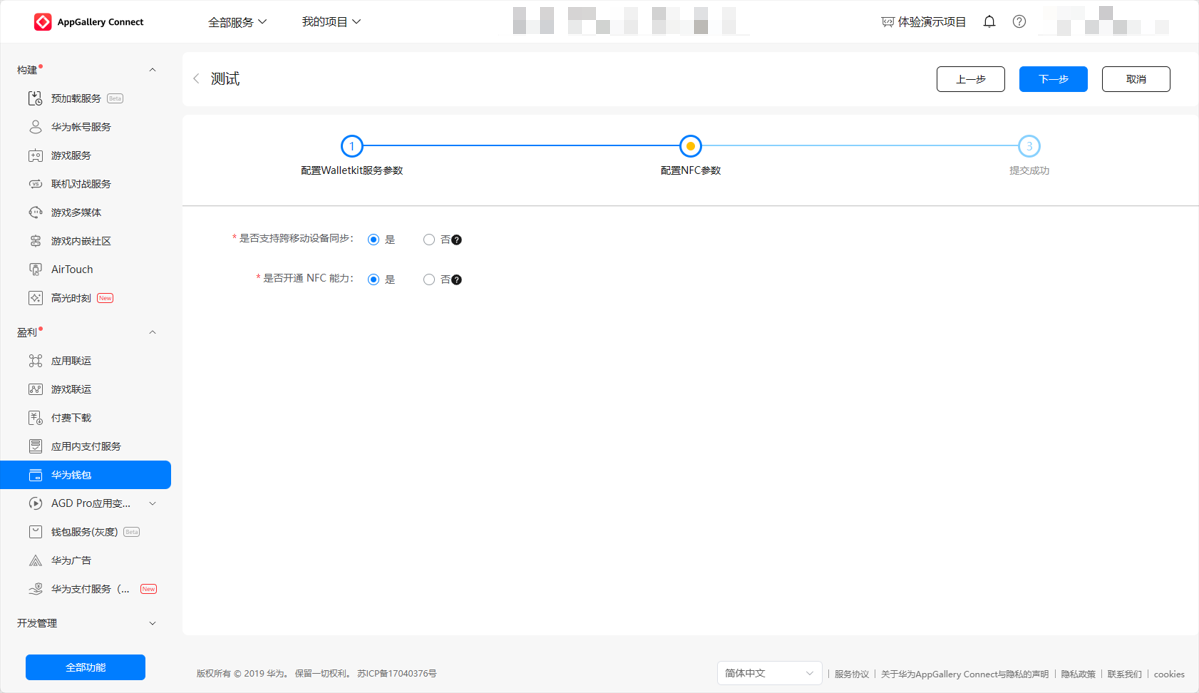Select 否 for 是否开通 NFC 能力
1199x693 pixels.
429,280
